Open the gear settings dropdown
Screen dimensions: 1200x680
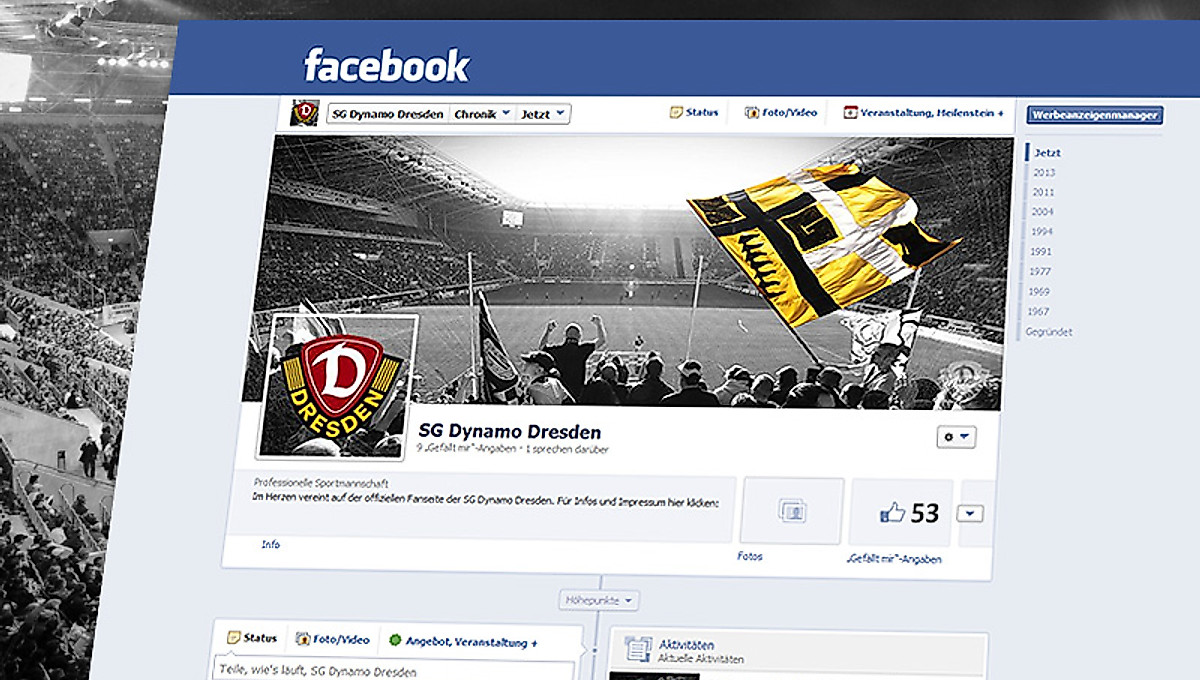tap(955, 437)
